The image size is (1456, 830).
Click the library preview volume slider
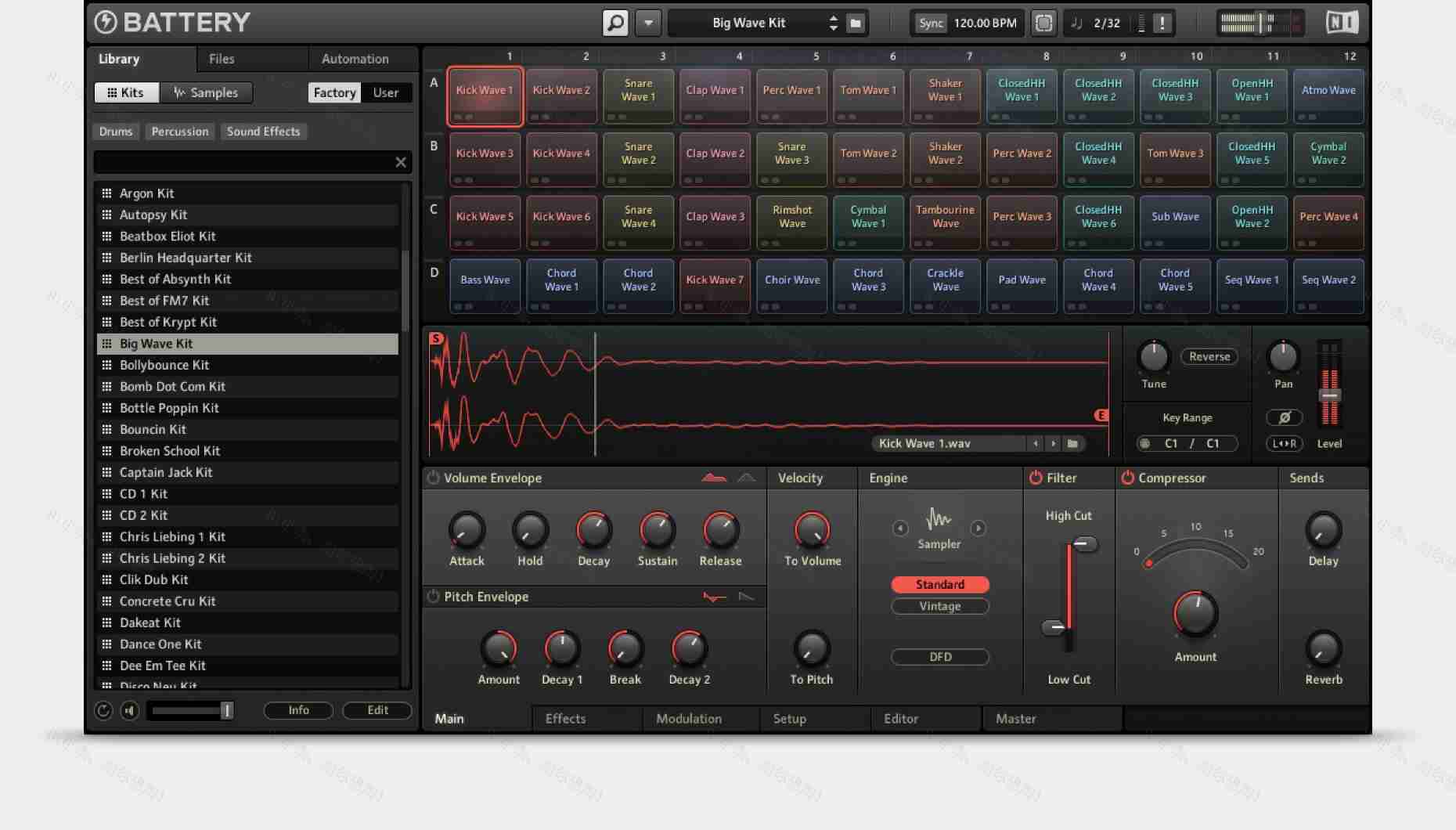(x=190, y=710)
